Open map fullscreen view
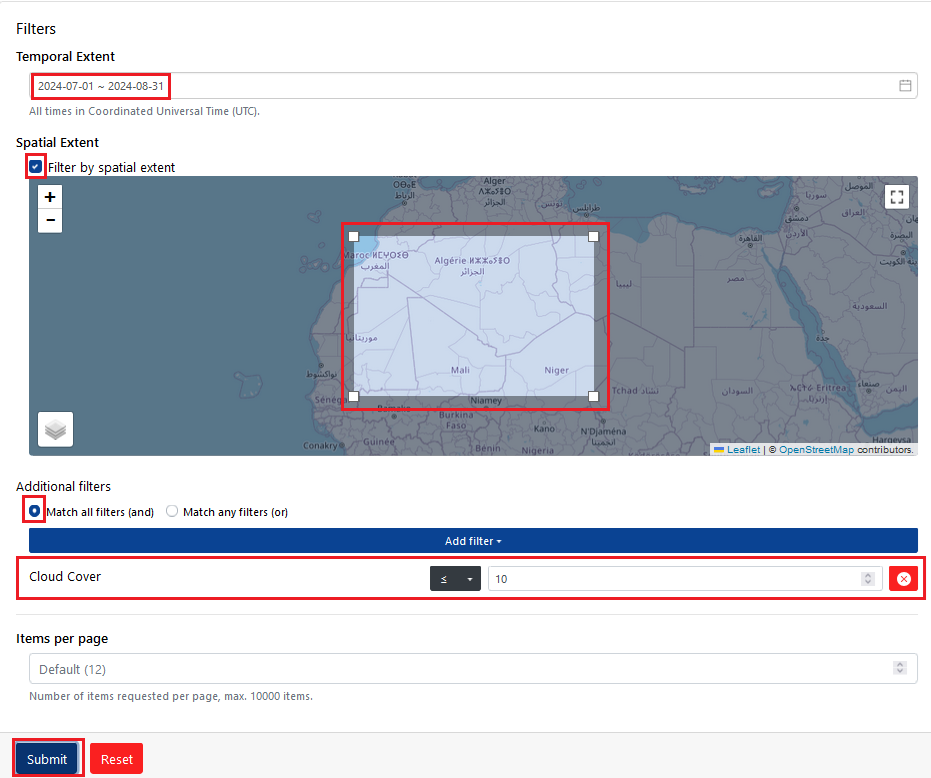The height and width of the screenshot is (778, 931). (x=897, y=197)
